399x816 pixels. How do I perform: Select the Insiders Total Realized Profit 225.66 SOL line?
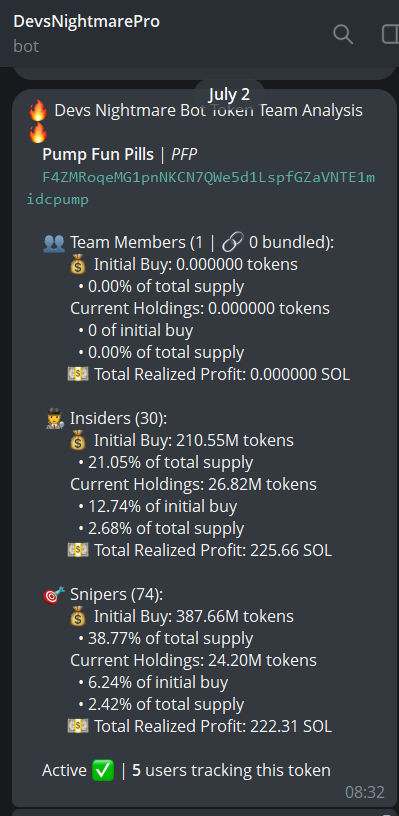(200, 550)
